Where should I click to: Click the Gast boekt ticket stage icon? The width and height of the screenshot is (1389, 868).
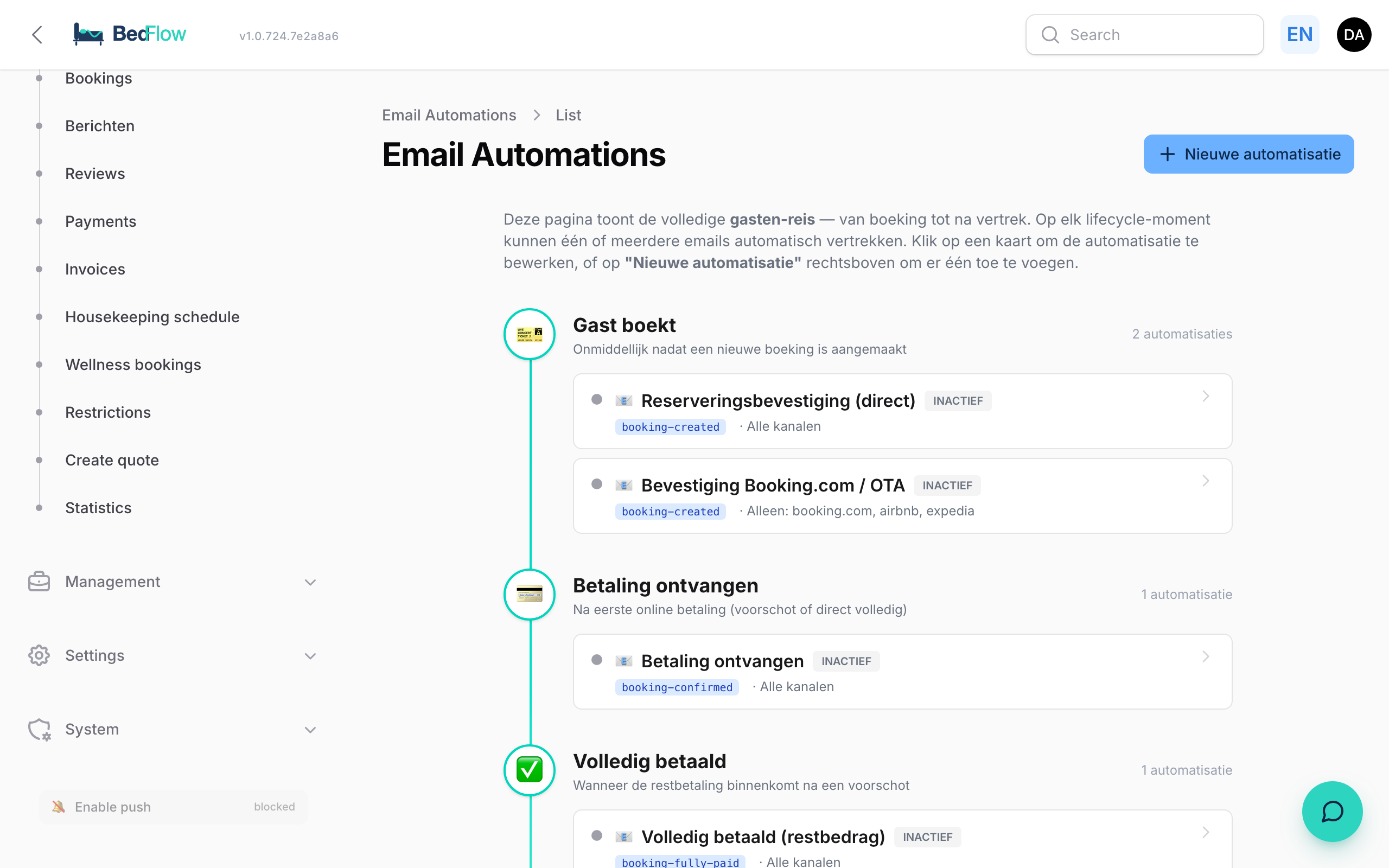[529, 334]
